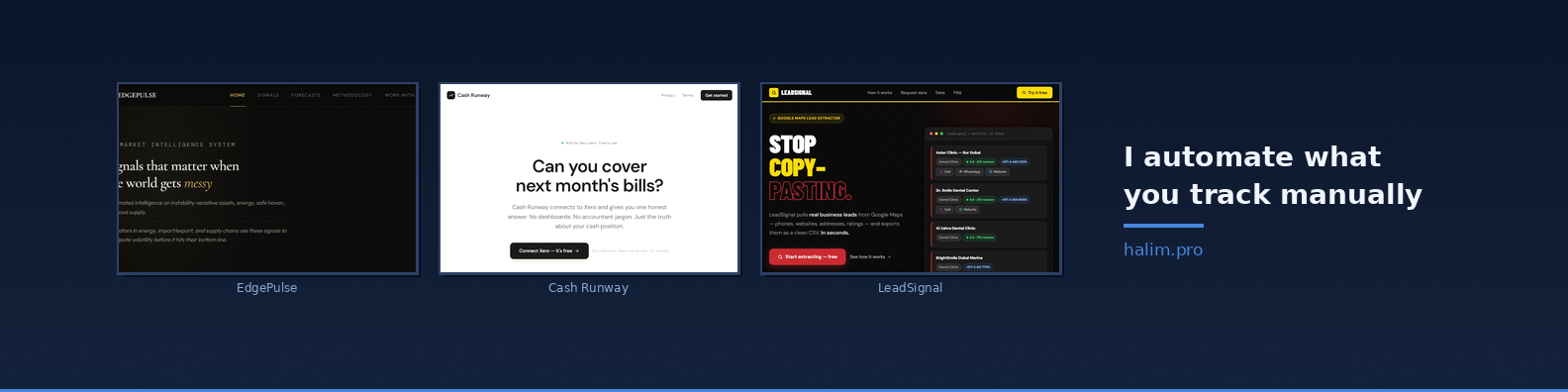Screen dimensions: 1568x392
Task: Click the Cash Runway logo icon
Action: [450, 95]
